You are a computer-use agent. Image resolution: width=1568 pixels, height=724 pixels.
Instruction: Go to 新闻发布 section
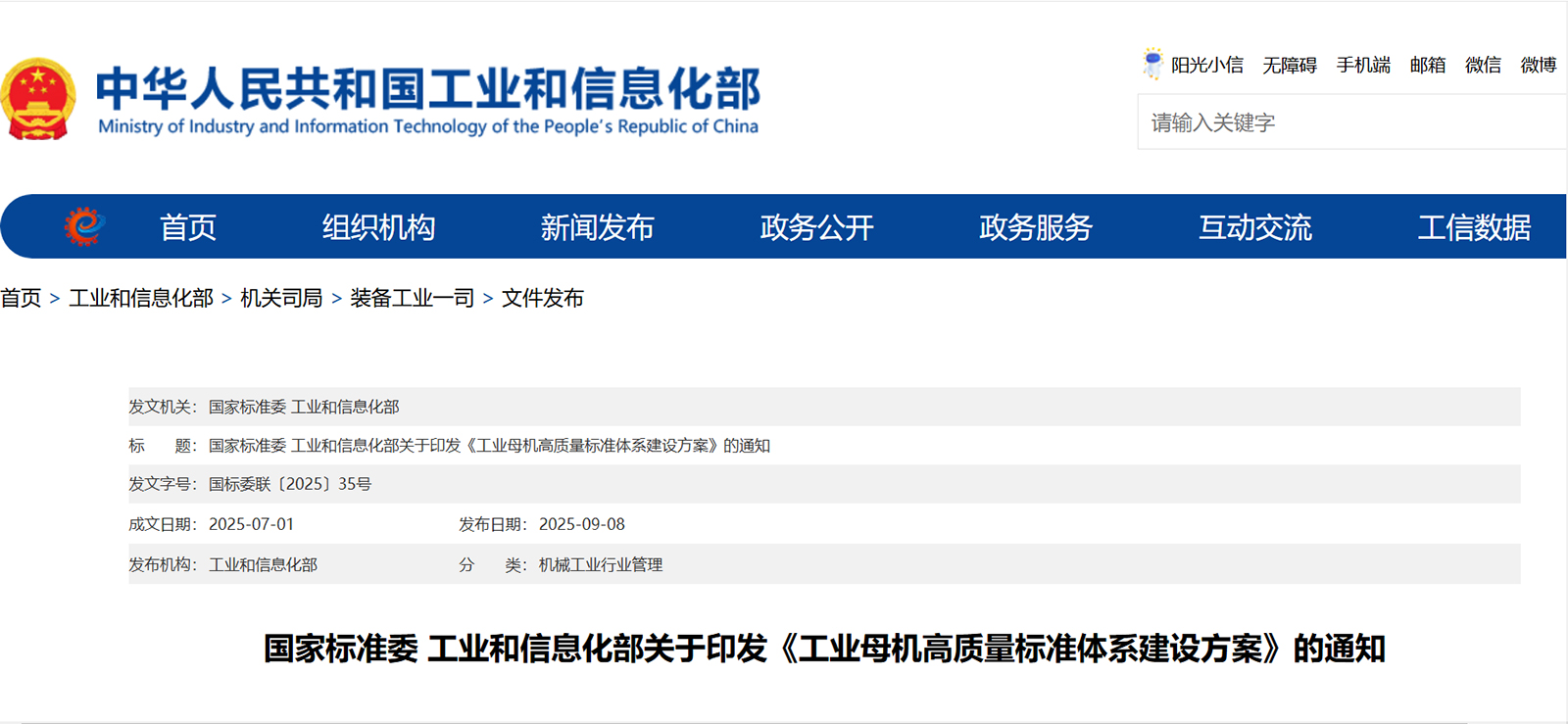pyautogui.click(x=597, y=227)
